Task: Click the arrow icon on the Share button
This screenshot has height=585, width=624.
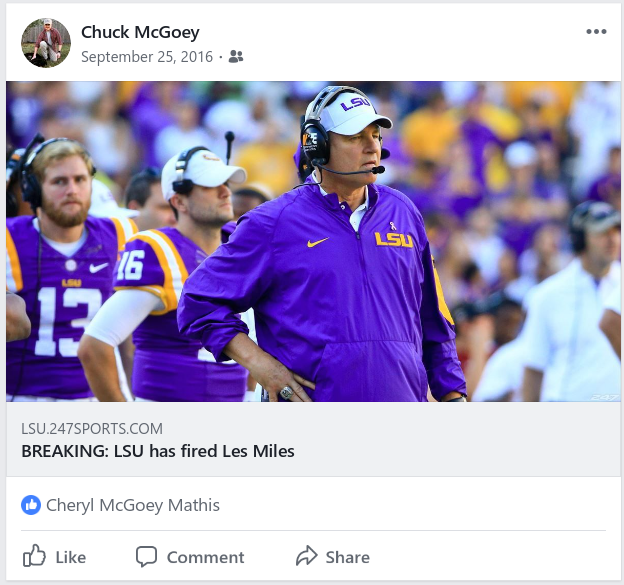Action: (306, 556)
